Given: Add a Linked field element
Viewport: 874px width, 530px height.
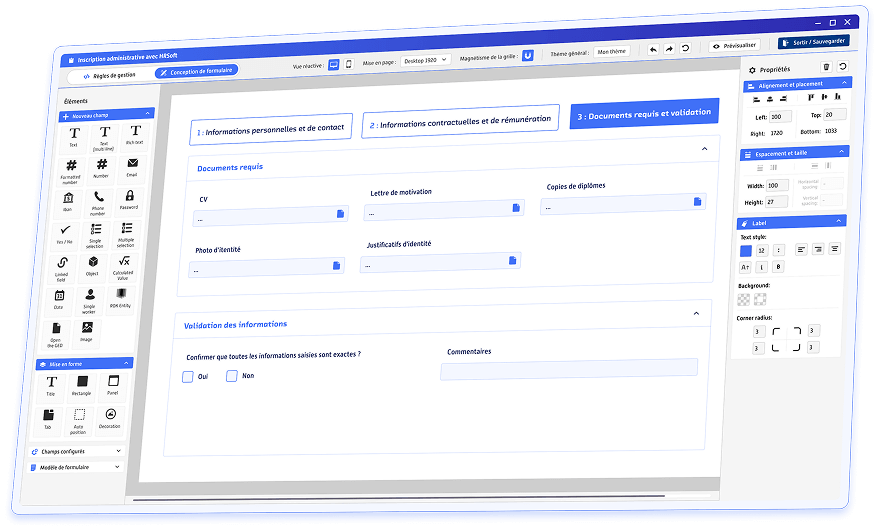Looking at the screenshot, I should (x=62, y=268).
